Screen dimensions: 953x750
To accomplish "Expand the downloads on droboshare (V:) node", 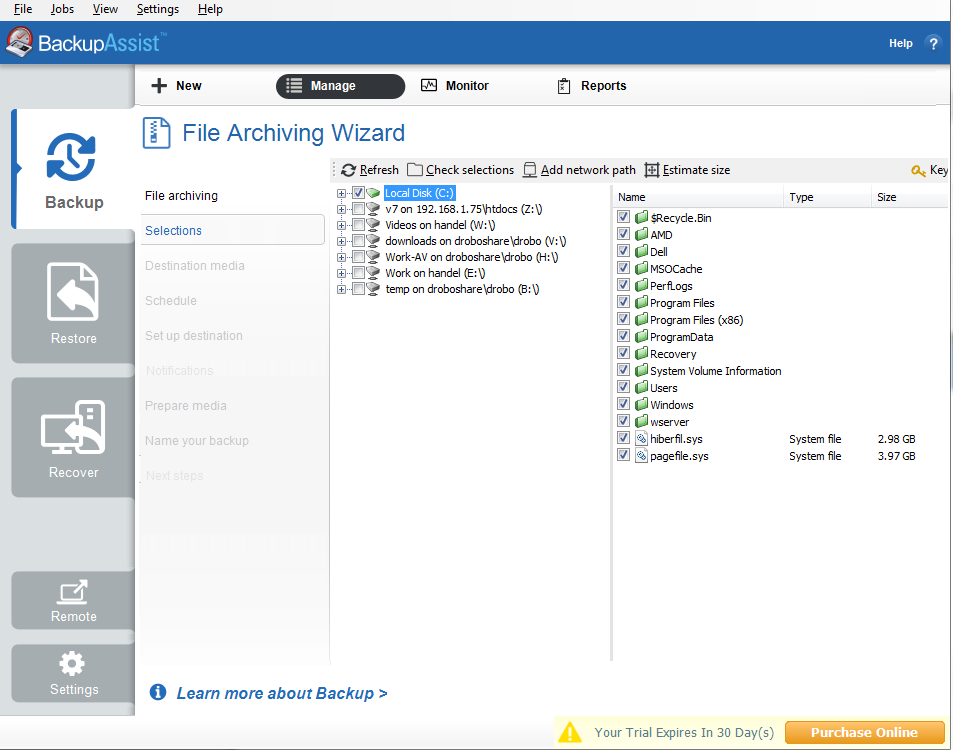I will [342, 241].
